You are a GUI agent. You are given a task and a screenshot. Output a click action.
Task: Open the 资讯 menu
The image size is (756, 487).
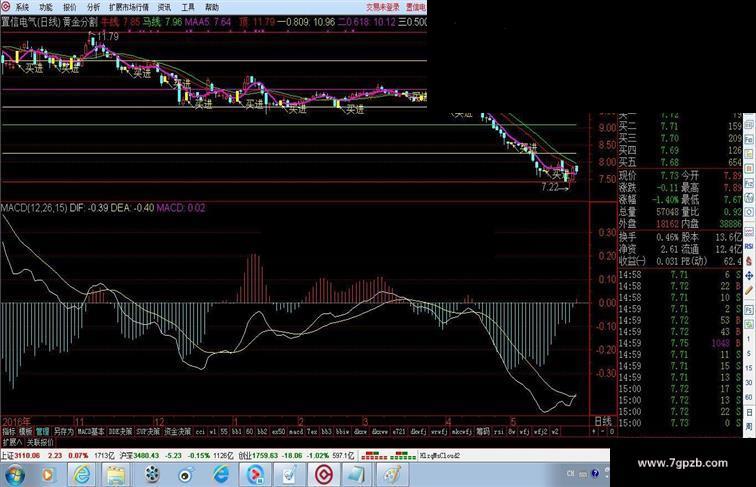(x=164, y=7)
